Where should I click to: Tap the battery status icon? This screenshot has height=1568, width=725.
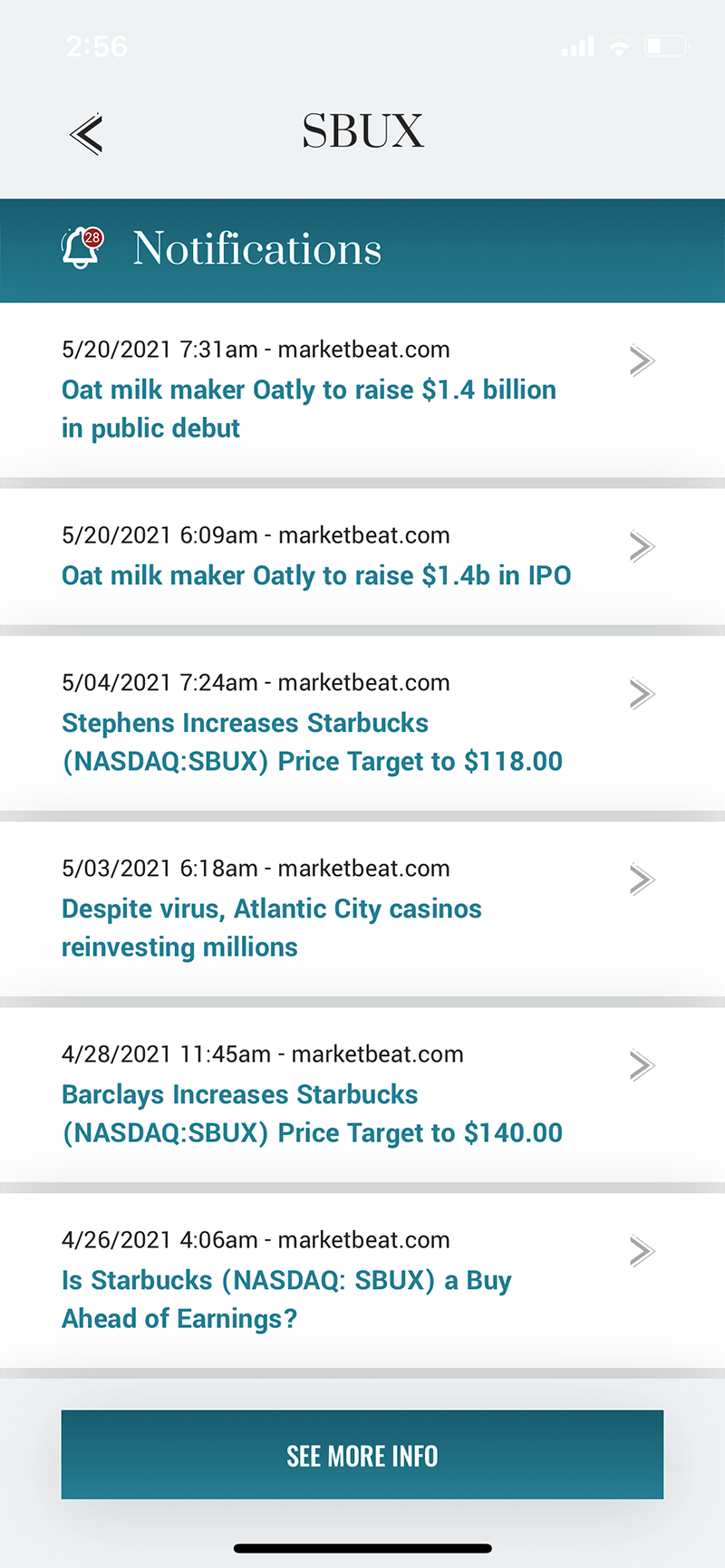coord(667,46)
